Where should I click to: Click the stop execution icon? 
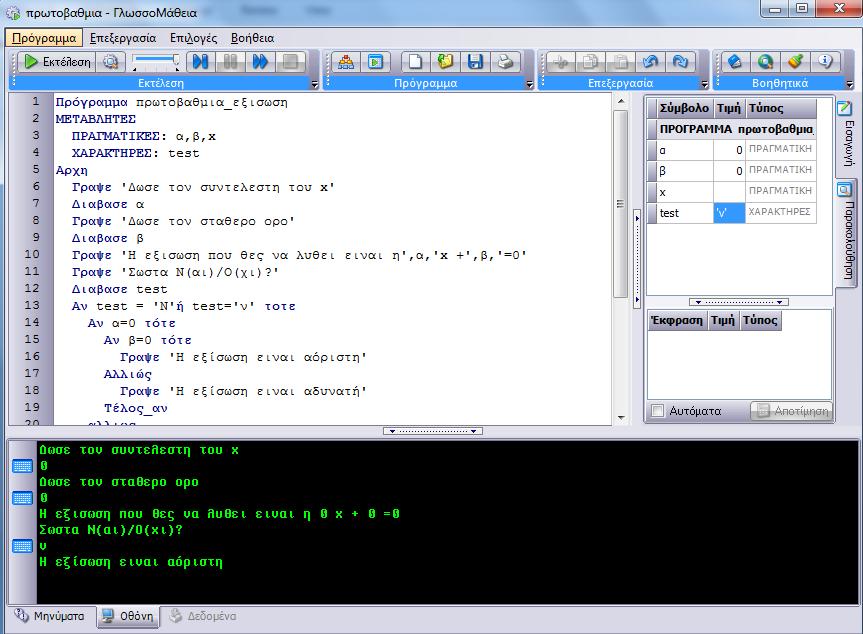point(290,62)
